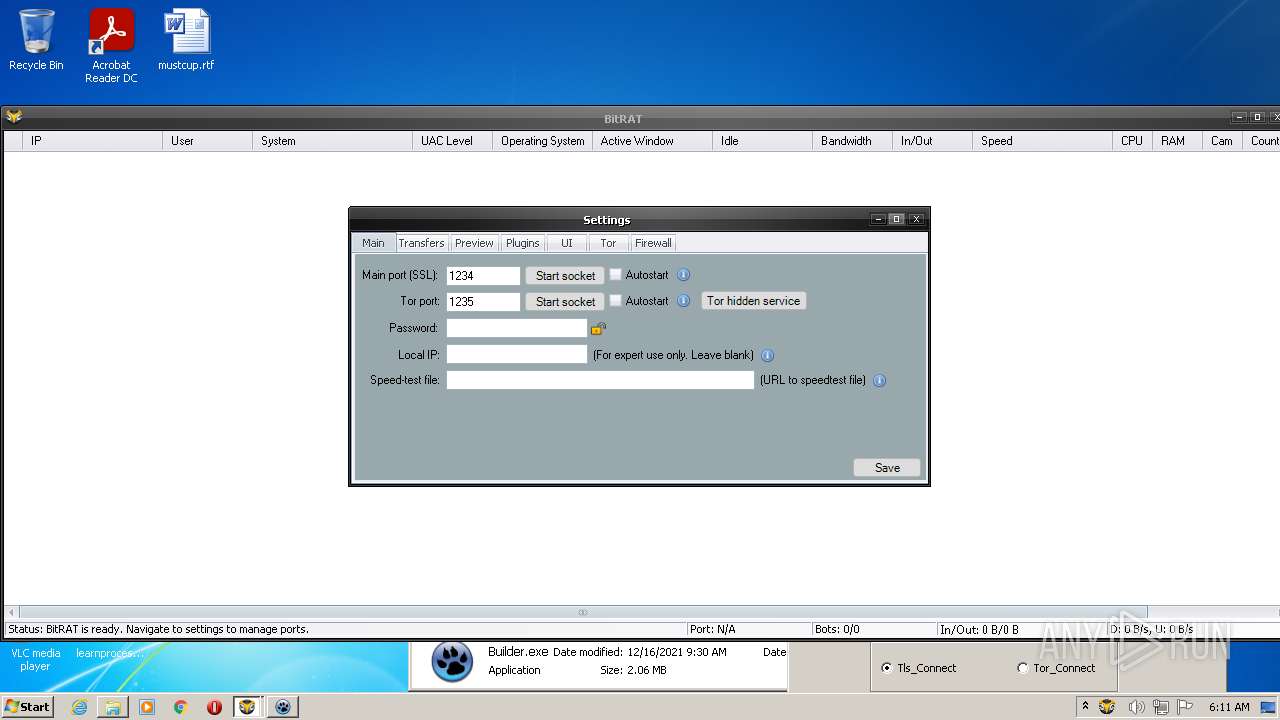
Task: Select the Tor_Connect radio button
Action: [1022, 668]
